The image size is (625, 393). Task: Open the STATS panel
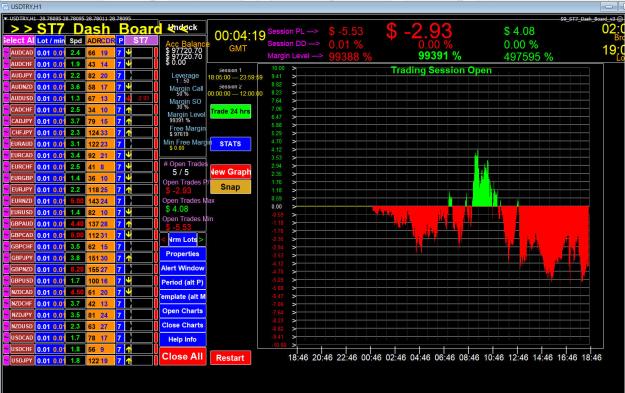230,144
